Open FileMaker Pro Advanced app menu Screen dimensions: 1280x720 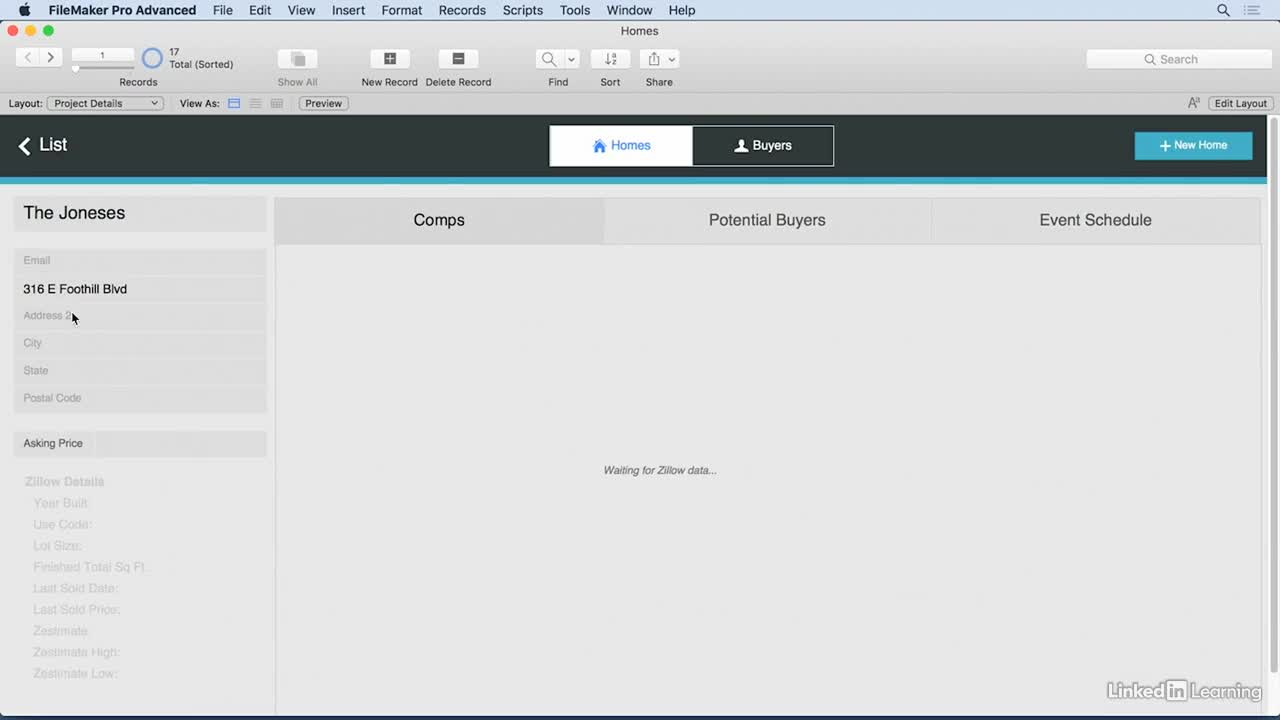[122, 10]
